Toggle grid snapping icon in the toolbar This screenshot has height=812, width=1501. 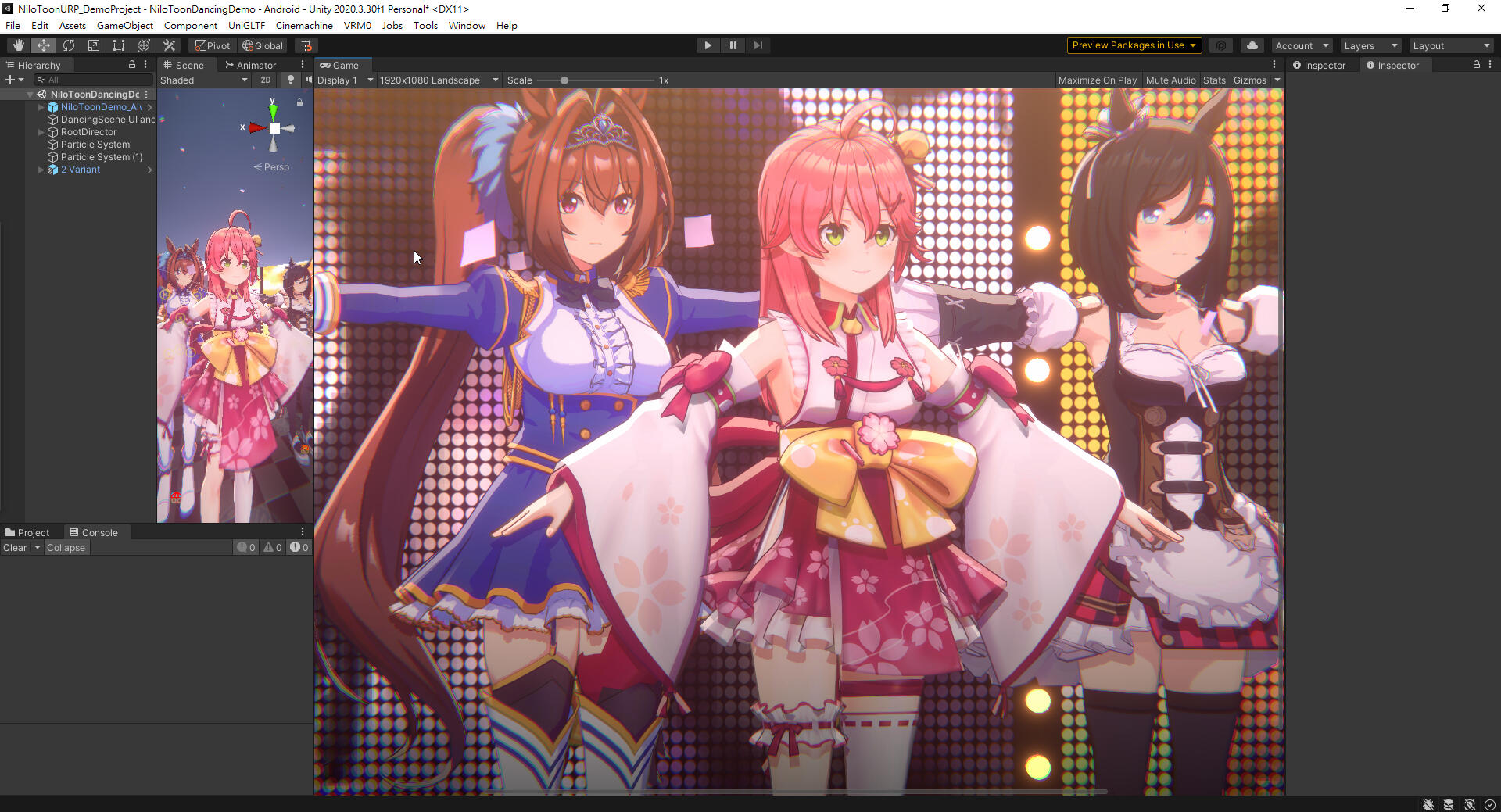coord(306,45)
